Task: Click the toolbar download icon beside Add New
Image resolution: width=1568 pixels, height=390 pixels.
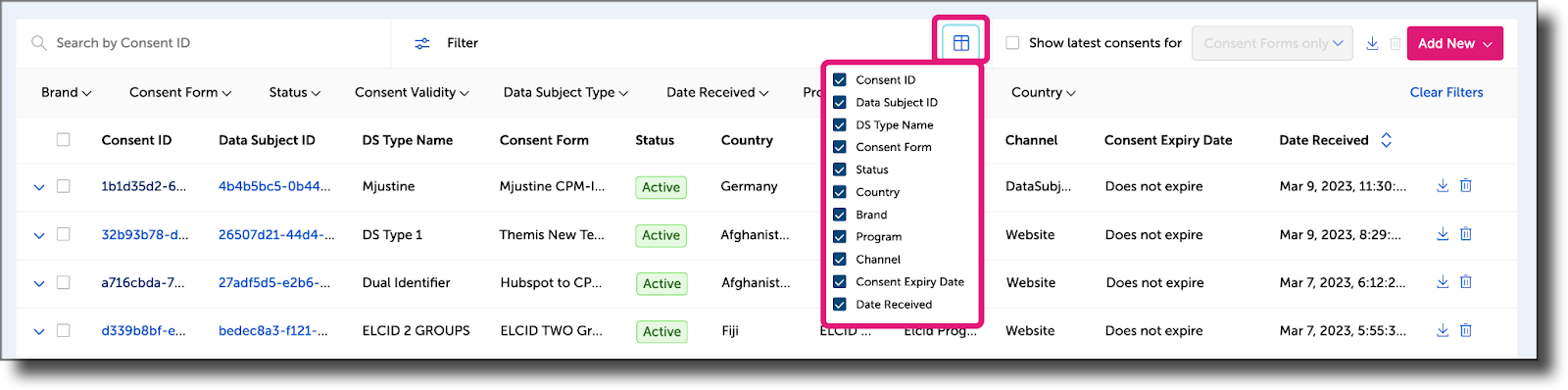Action: coord(1372,43)
